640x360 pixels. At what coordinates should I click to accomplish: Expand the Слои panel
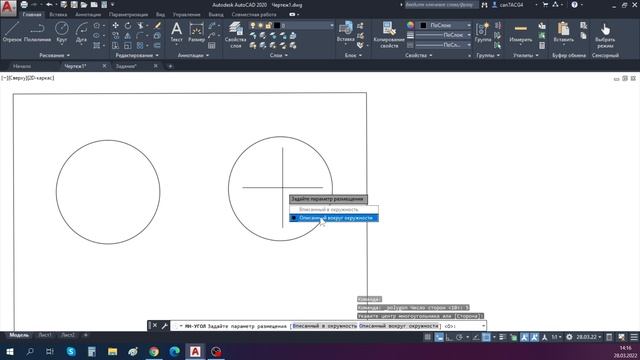(279, 55)
